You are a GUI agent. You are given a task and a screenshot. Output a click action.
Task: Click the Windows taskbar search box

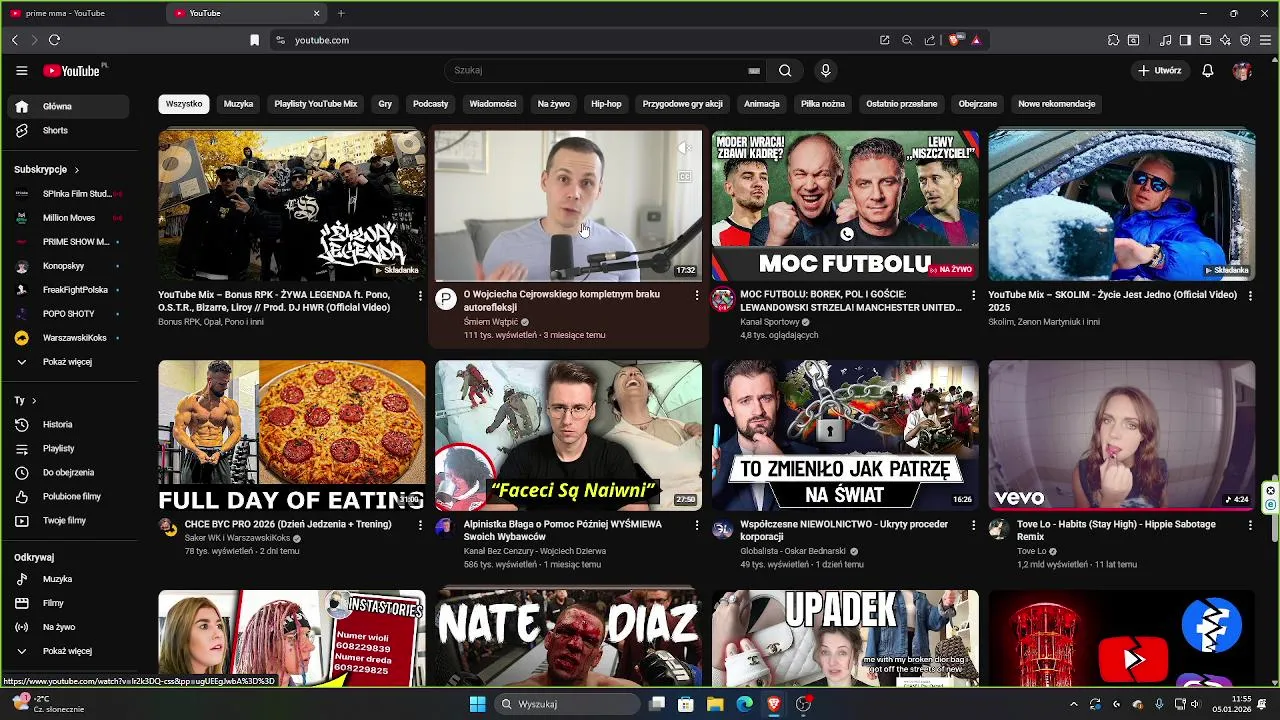pyautogui.click(x=568, y=704)
